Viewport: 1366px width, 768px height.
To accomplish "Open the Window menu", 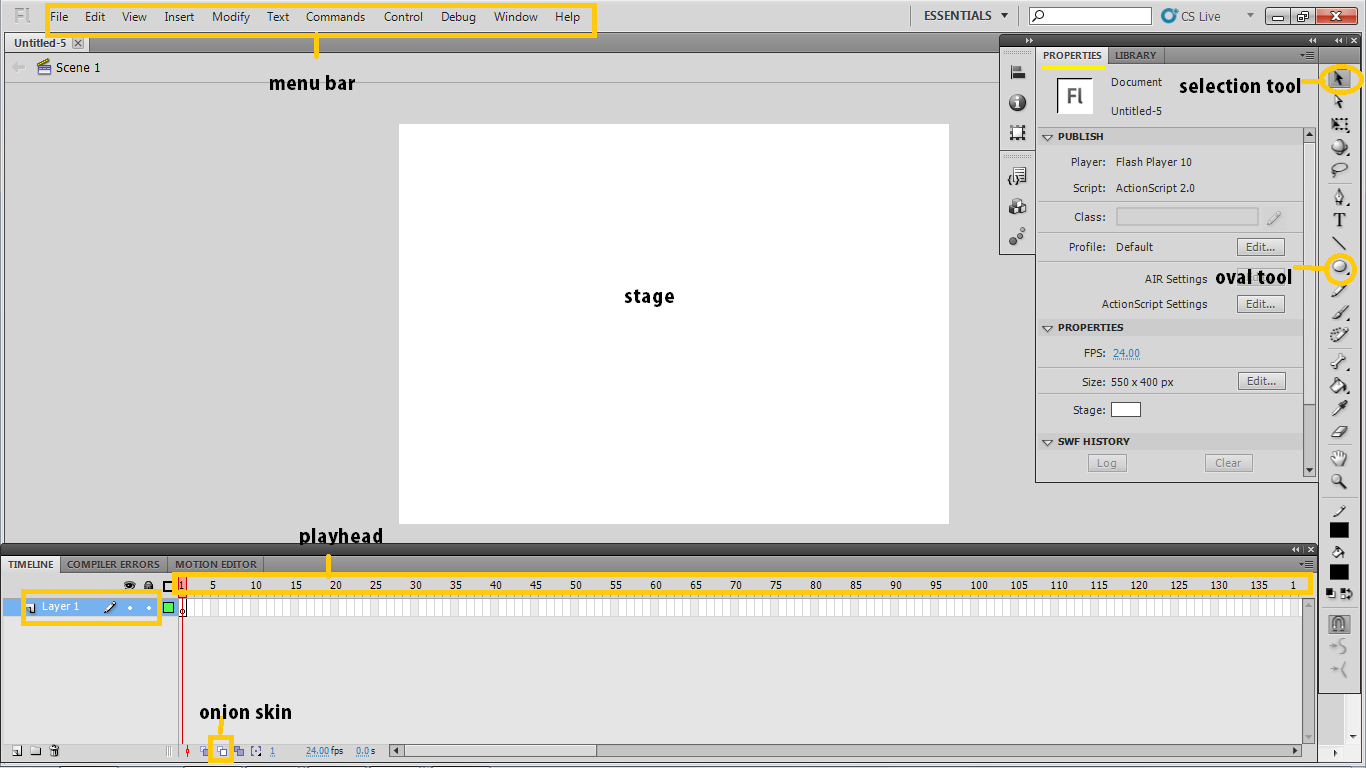I will tap(516, 17).
